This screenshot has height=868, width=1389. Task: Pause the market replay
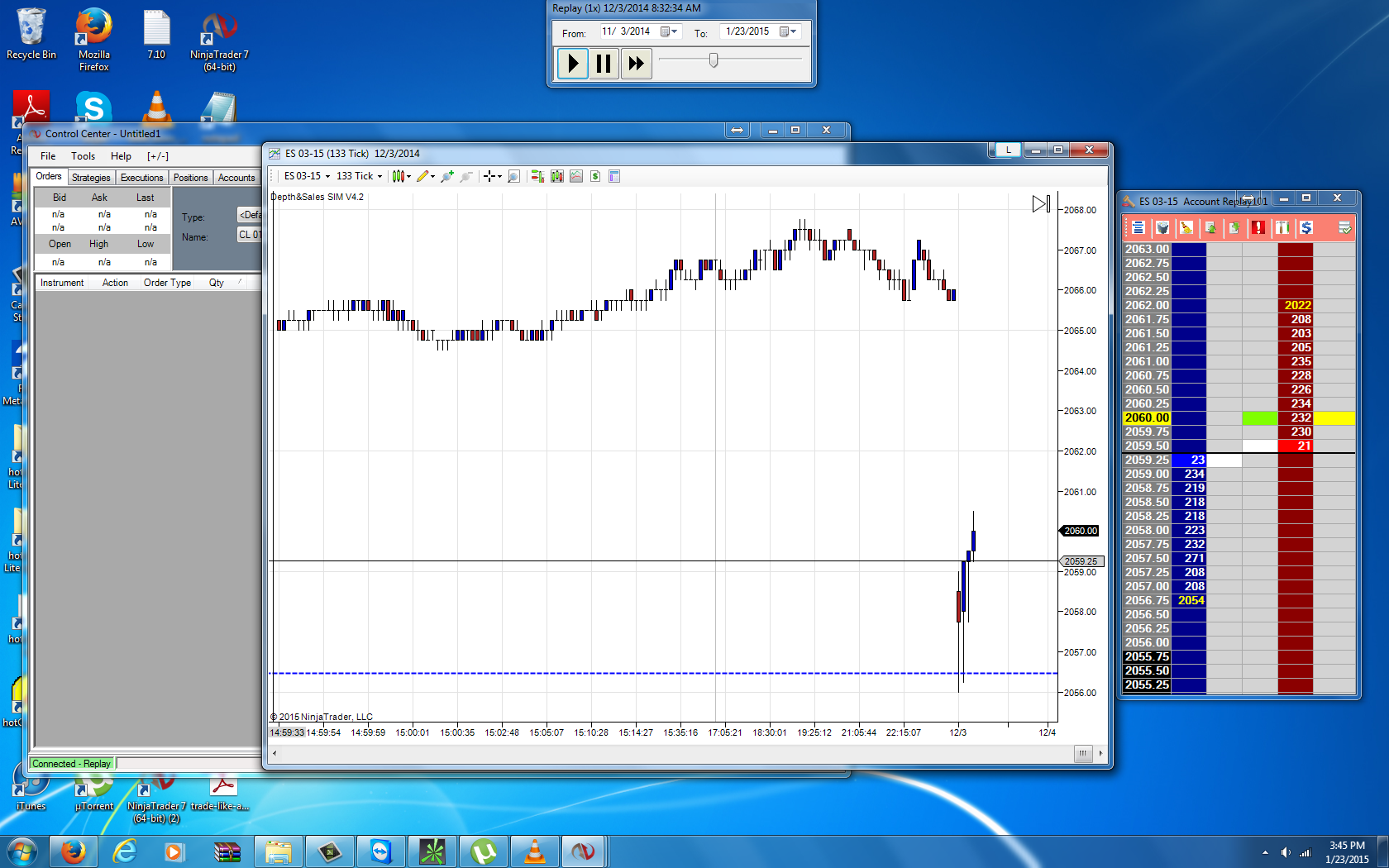click(604, 64)
